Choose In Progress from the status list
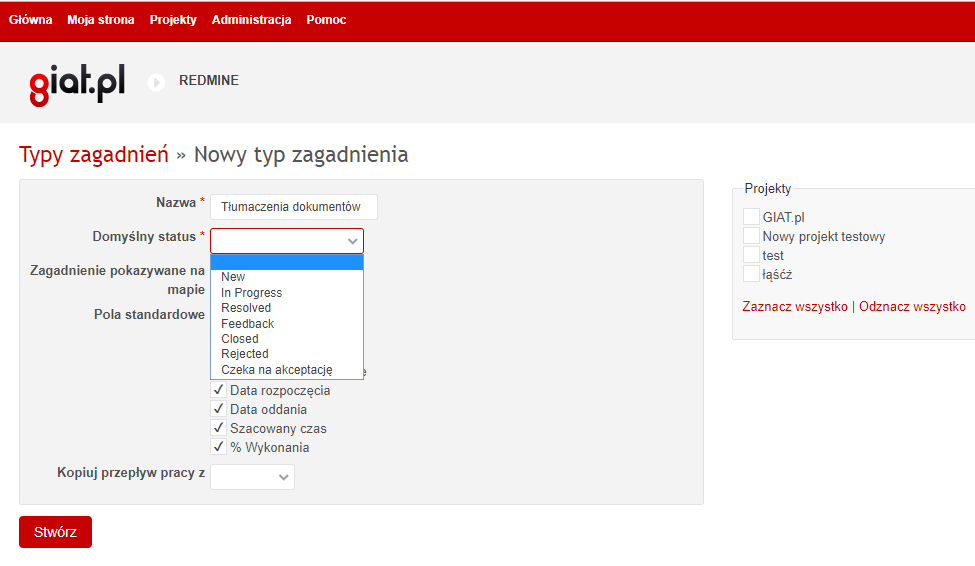 tap(287, 292)
